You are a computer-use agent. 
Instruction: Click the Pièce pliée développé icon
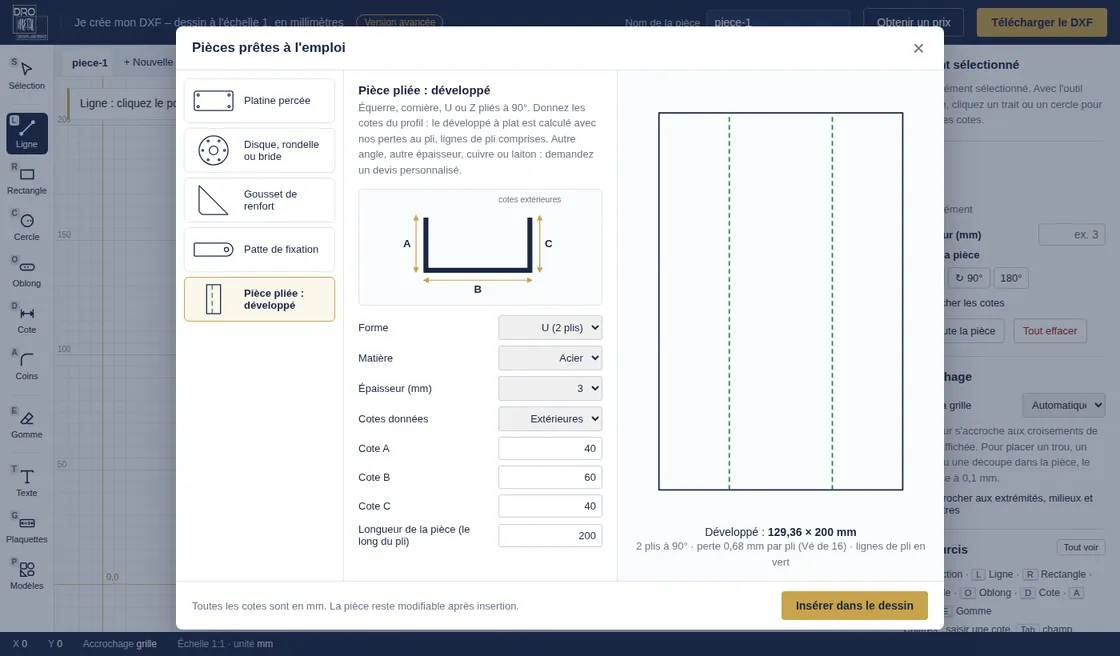(214, 299)
